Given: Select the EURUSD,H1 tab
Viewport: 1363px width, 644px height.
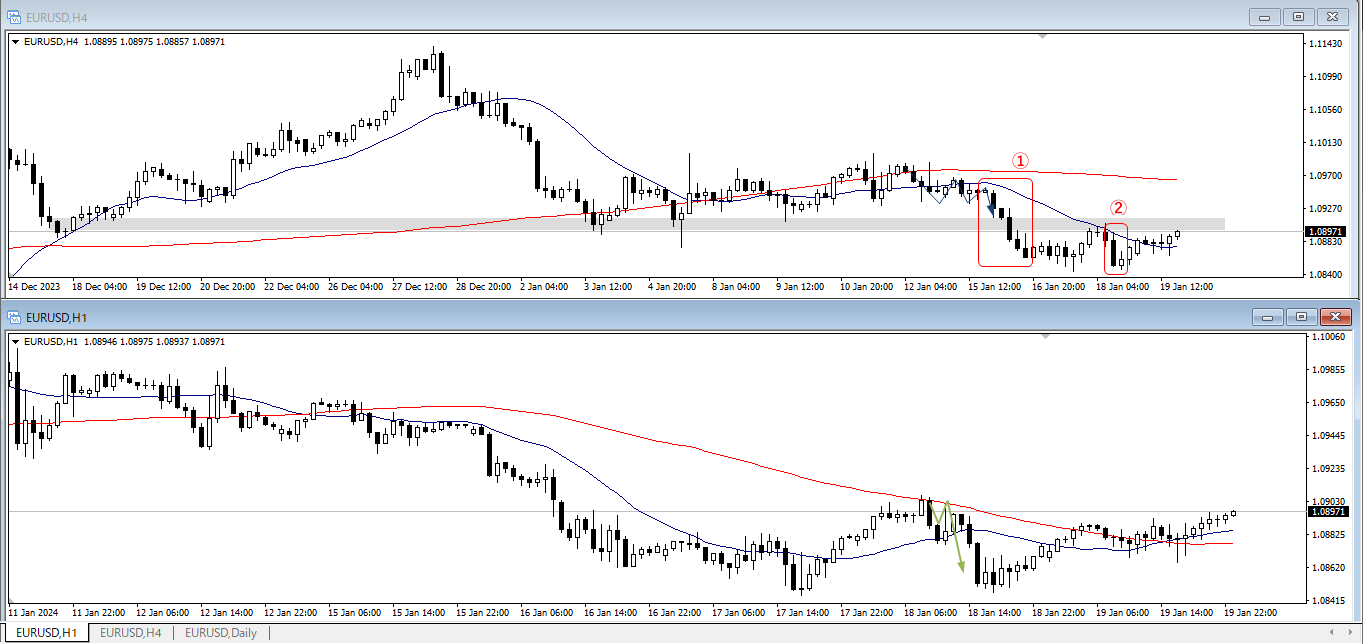Looking at the screenshot, I should (44, 633).
